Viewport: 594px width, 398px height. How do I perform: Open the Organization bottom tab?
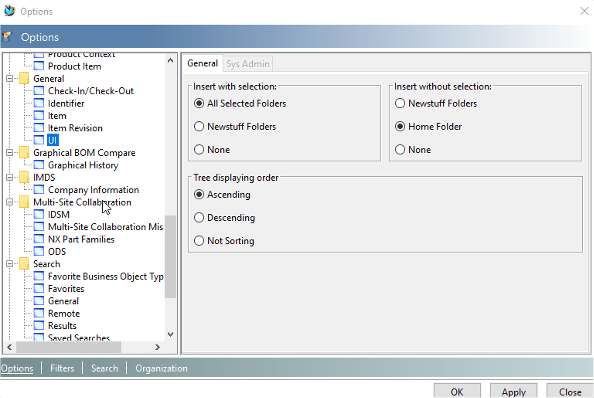(x=161, y=368)
